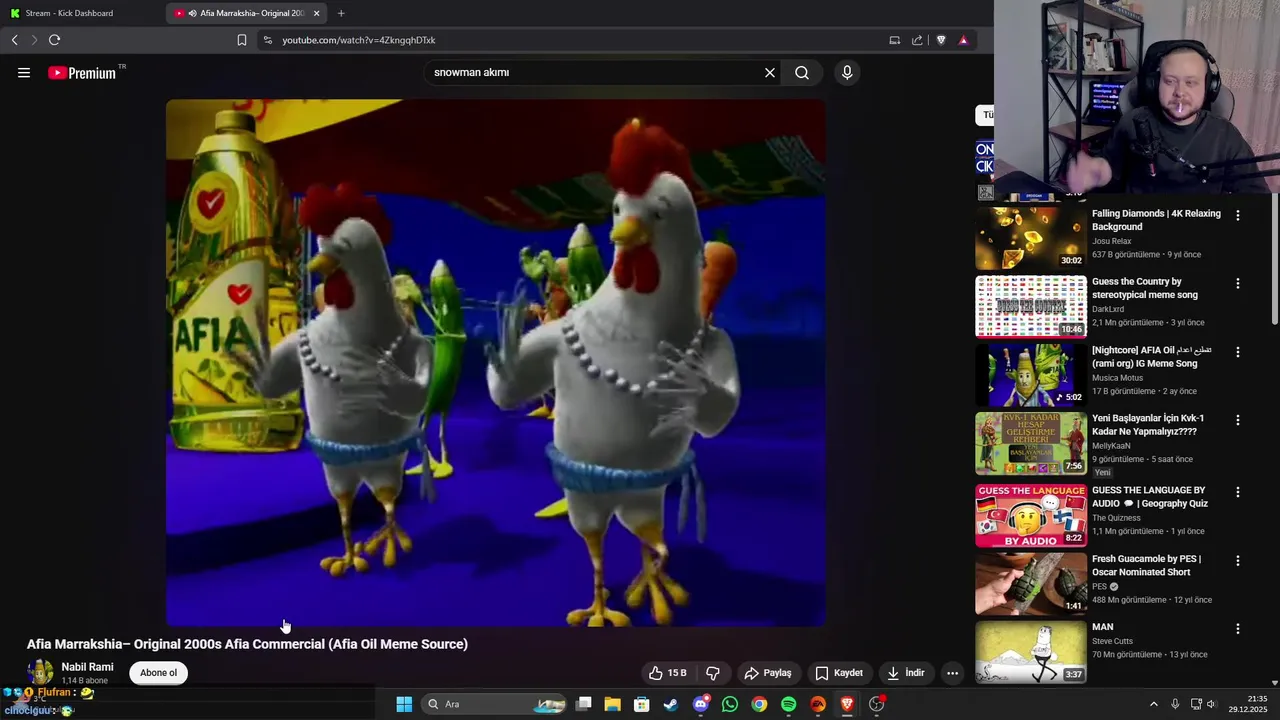Viewport: 1280px width, 720px height.
Task: Close the Afia Marrakshia tab
Action: point(317,13)
